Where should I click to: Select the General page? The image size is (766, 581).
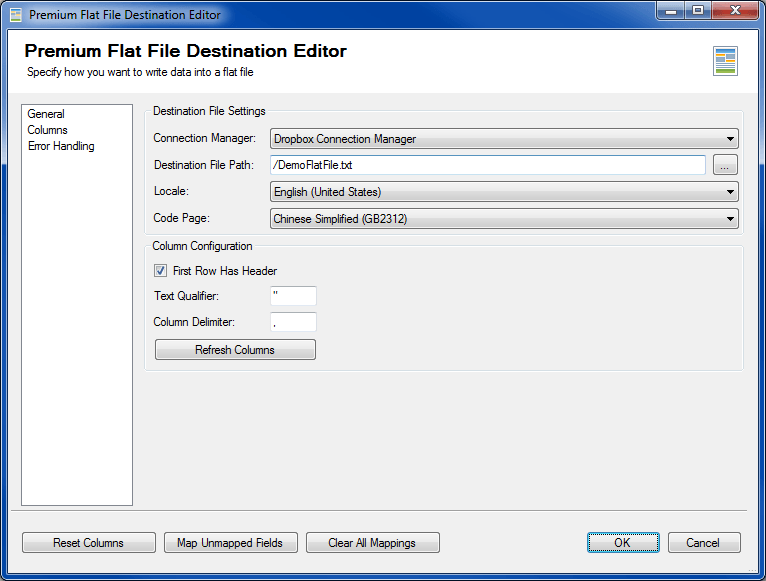pos(46,114)
